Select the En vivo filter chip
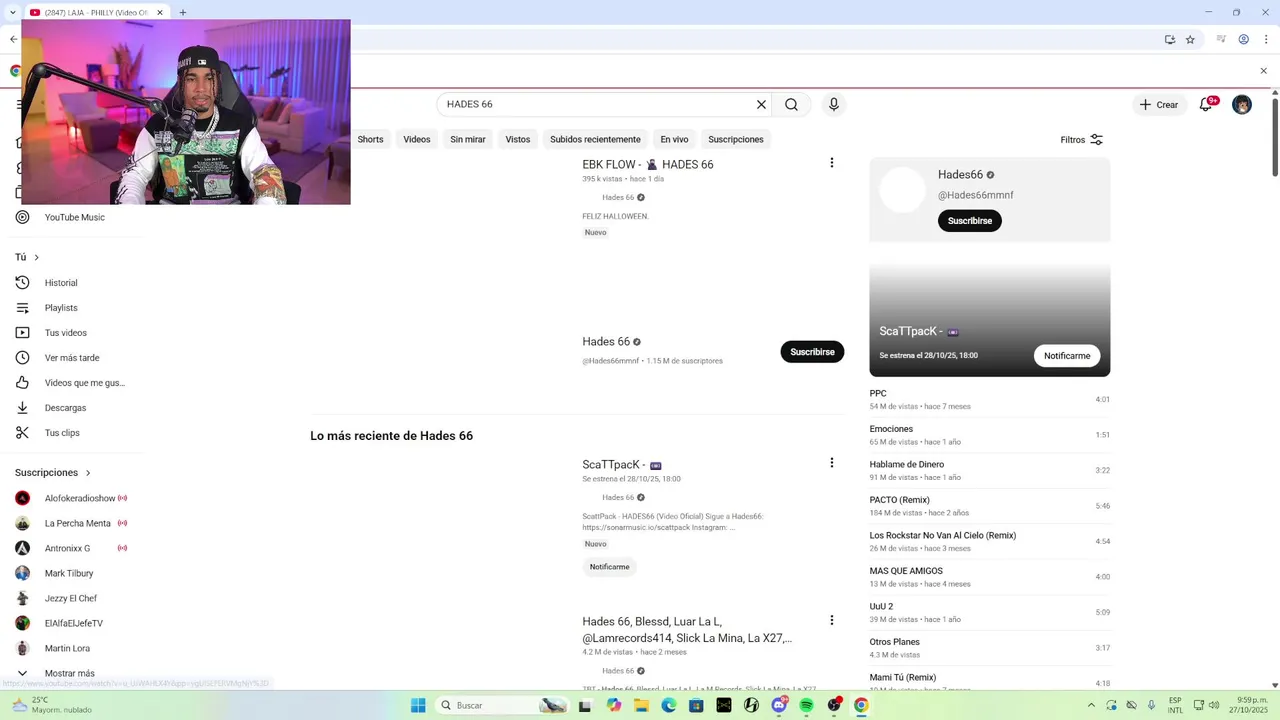 (x=674, y=140)
